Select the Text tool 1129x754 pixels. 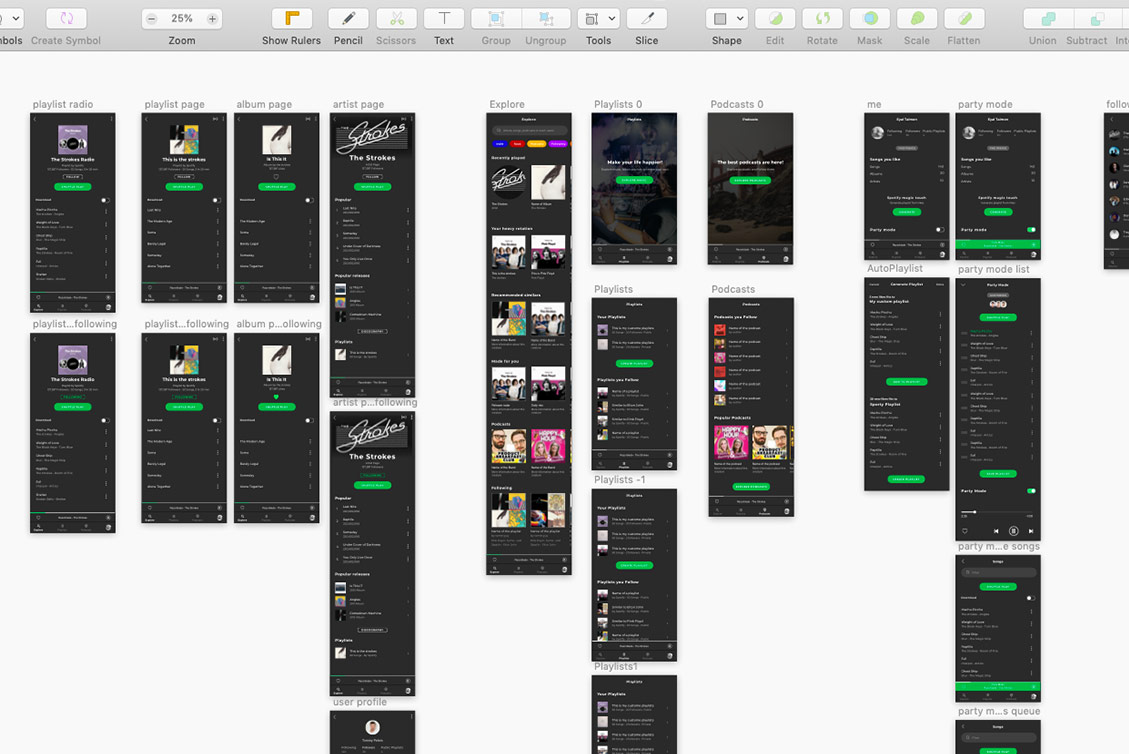[x=443, y=19]
